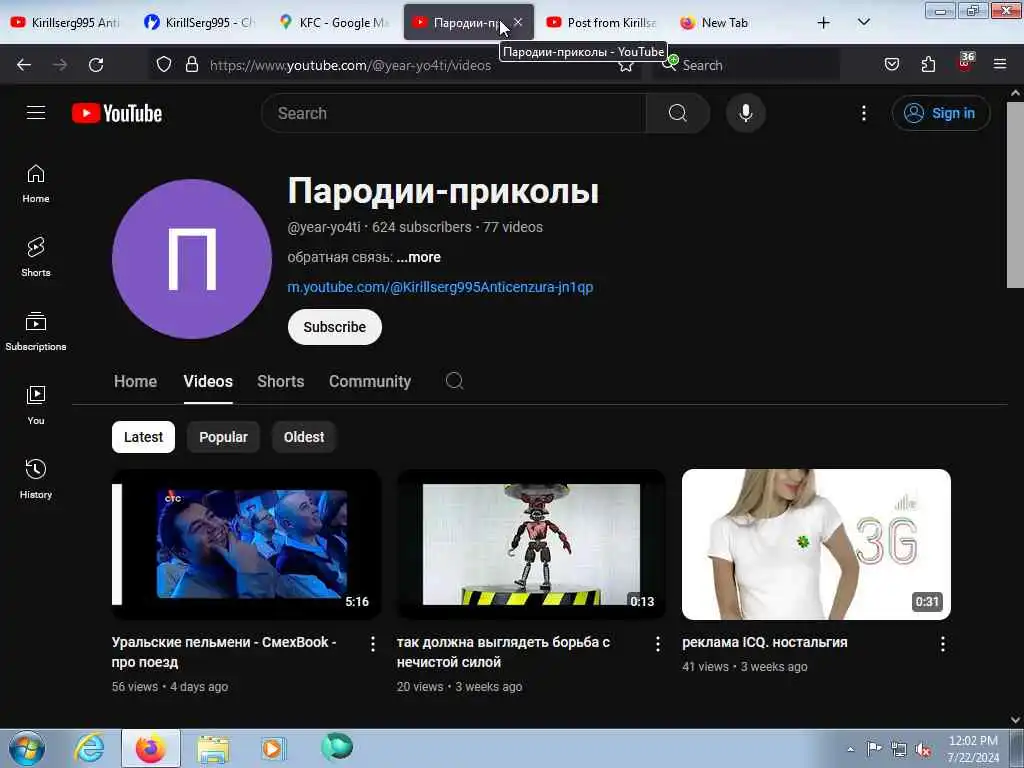Bookmark this page with the star icon
The width and height of the screenshot is (1024, 768).
click(x=626, y=65)
